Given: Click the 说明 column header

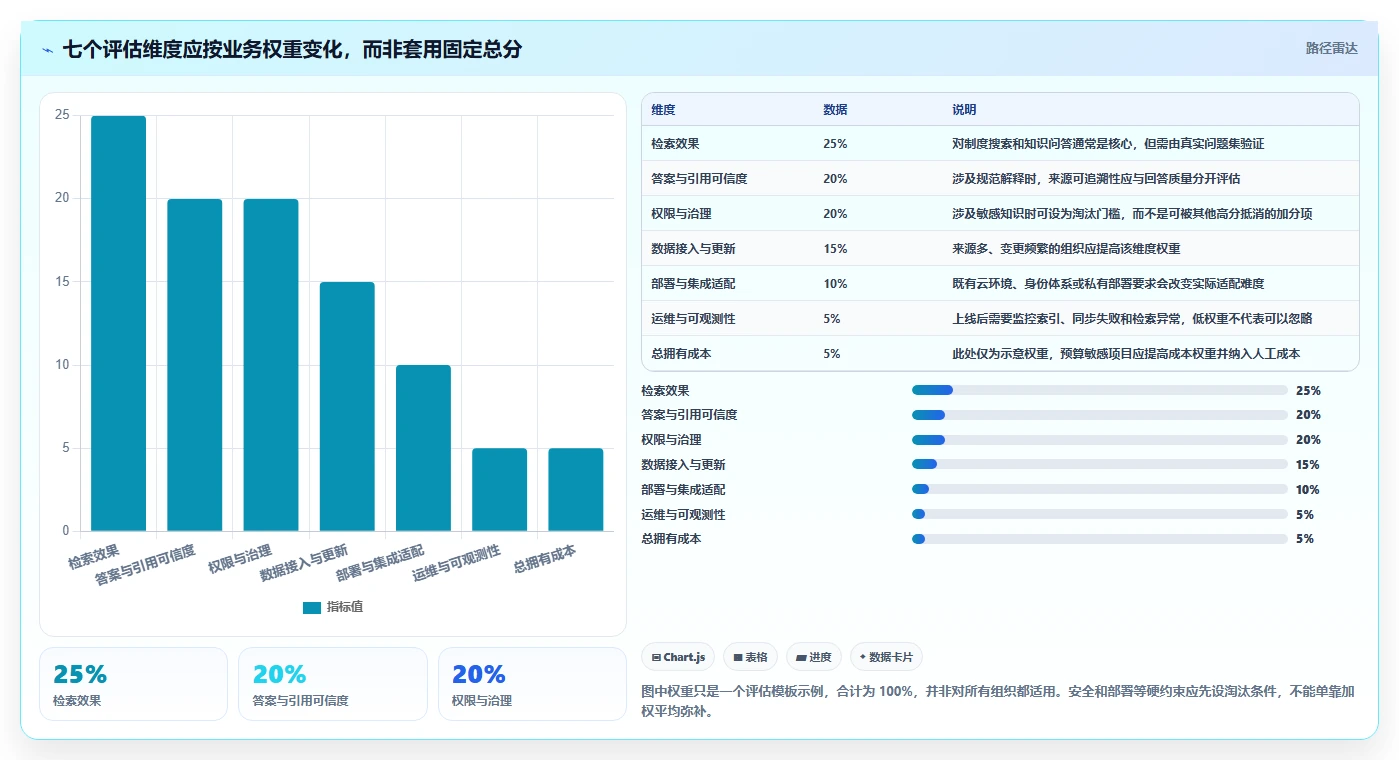Looking at the screenshot, I should coord(964,110).
